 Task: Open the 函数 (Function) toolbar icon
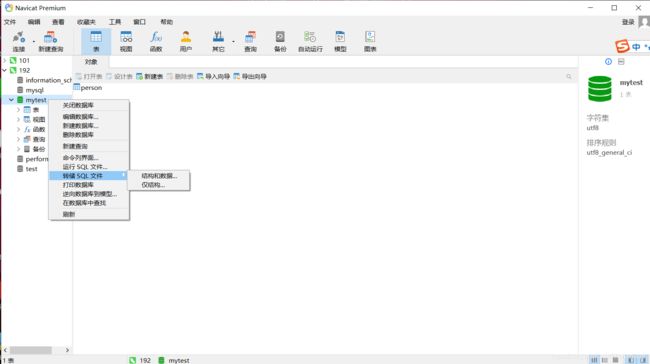tap(156, 41)
